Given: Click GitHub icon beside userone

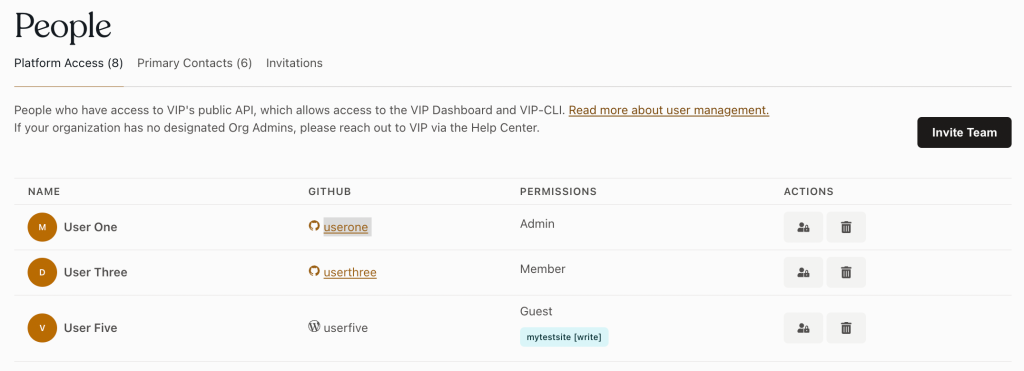Looking at the screenshot, I should pyautogui.click(x=314, y=226).
